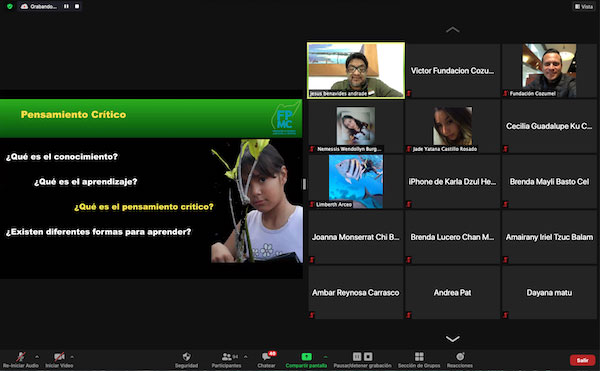600x371 pixels.
Task: Open share options caret beside Compartir pantalla
Action: tap(325, 356)
